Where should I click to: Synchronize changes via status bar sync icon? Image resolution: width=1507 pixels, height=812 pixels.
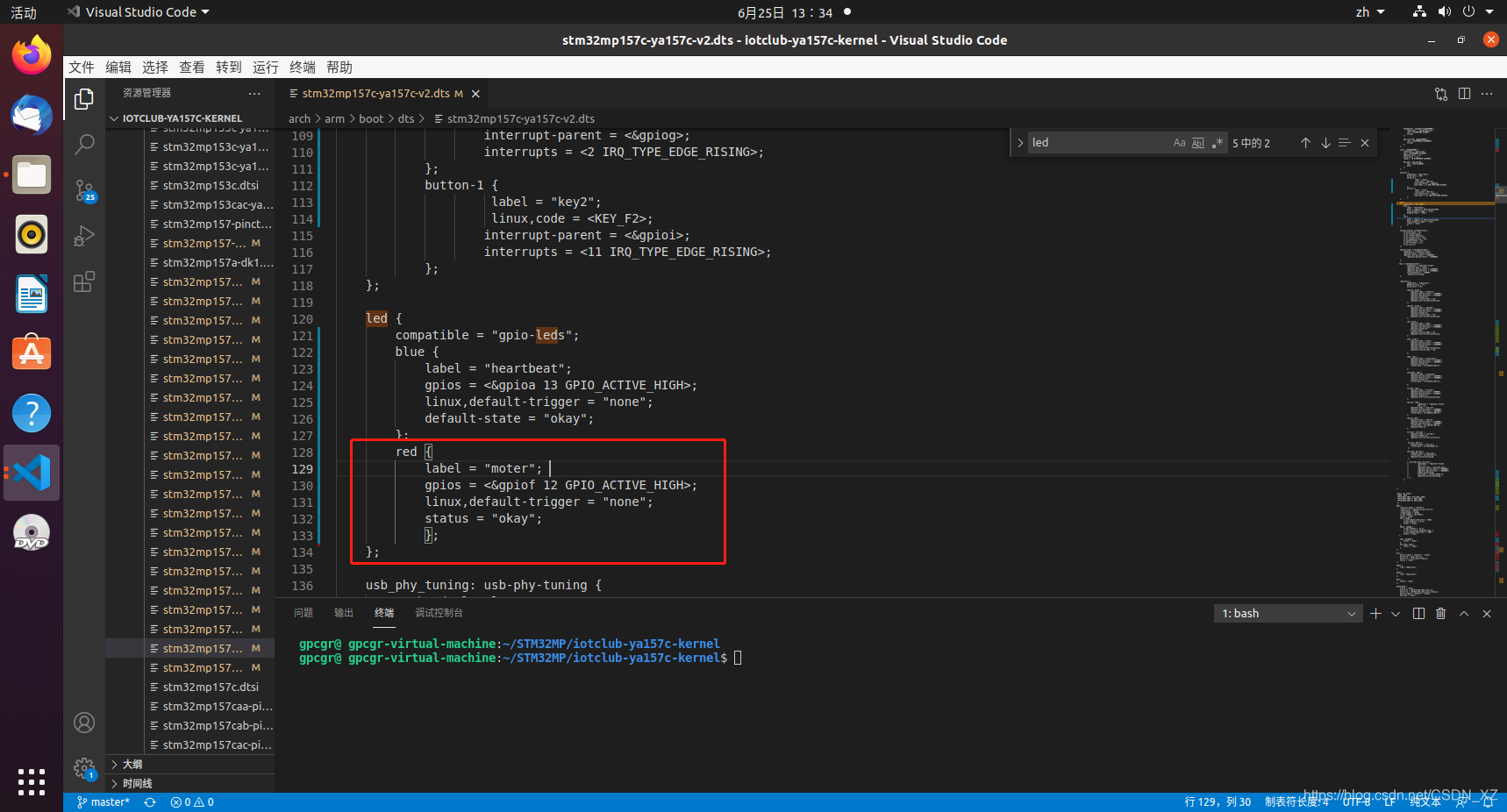(150, 802)
